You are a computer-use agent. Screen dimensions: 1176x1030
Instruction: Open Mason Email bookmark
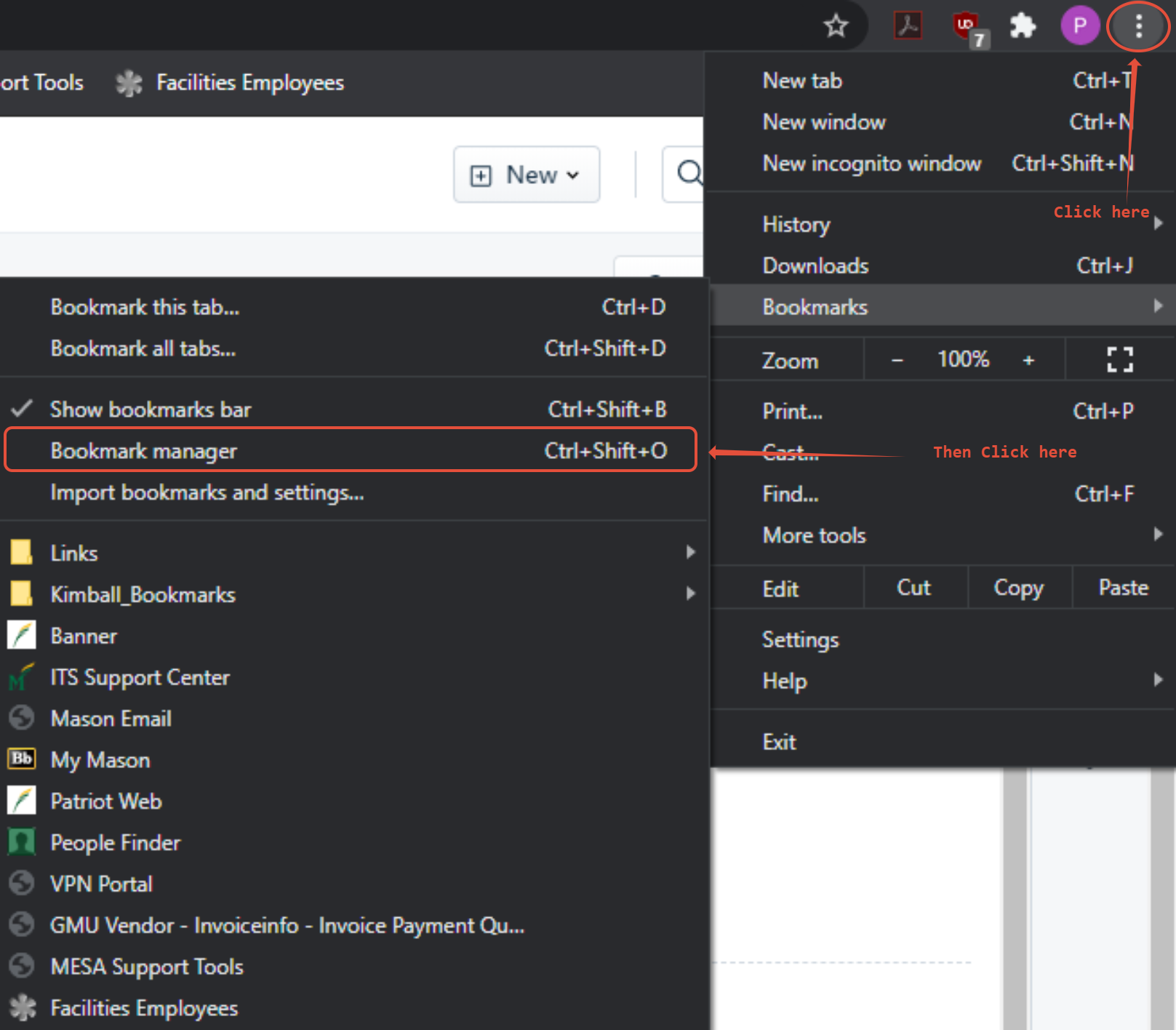(x=353, y=719)
